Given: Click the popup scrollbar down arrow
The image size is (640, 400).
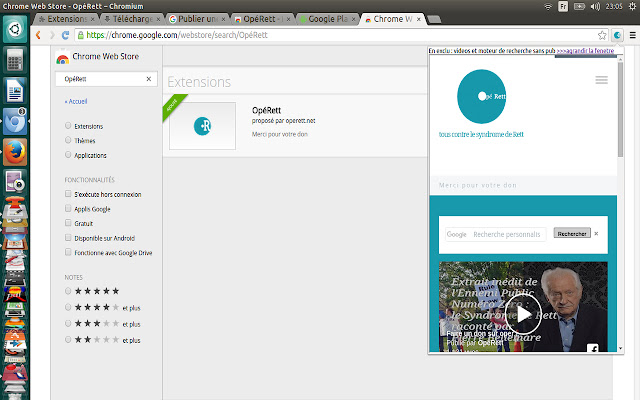Looking at the screenshot, I should pos(620,348).
